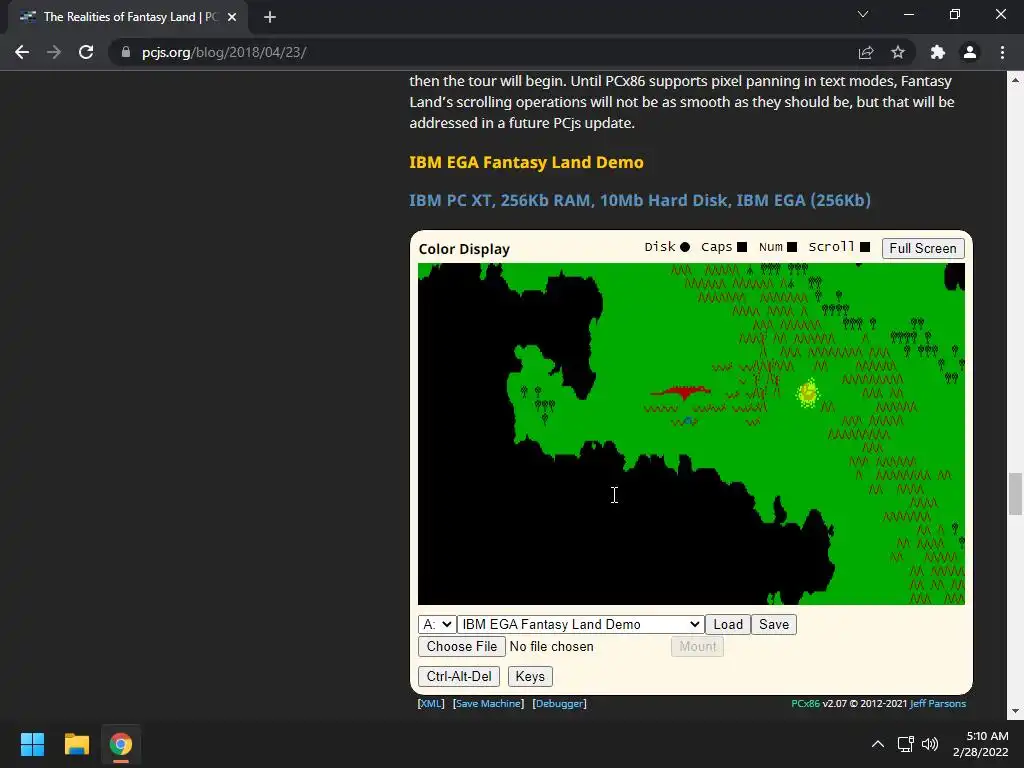Open the diskette list dropdown
1024x768 pixels.
coord(581,624)
